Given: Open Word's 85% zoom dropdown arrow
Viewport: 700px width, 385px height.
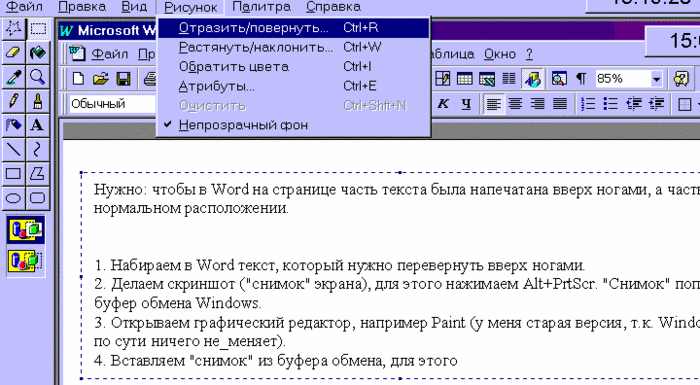Looking at the screenshot, I should pyautogui.click(x=656, y=80).
